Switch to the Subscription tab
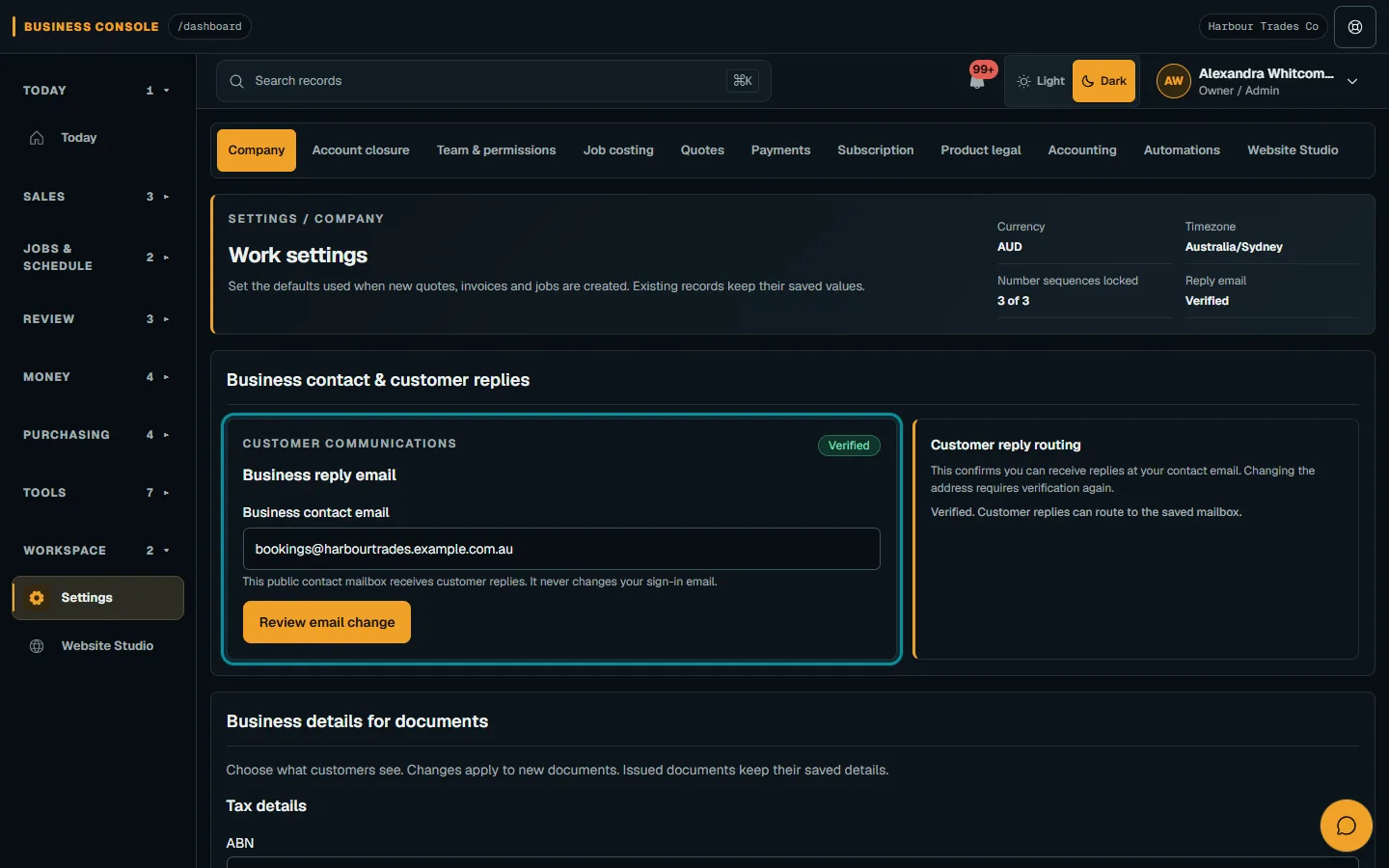The width and height of the screenshot is (1389, 868). click(x=876, y=150)
